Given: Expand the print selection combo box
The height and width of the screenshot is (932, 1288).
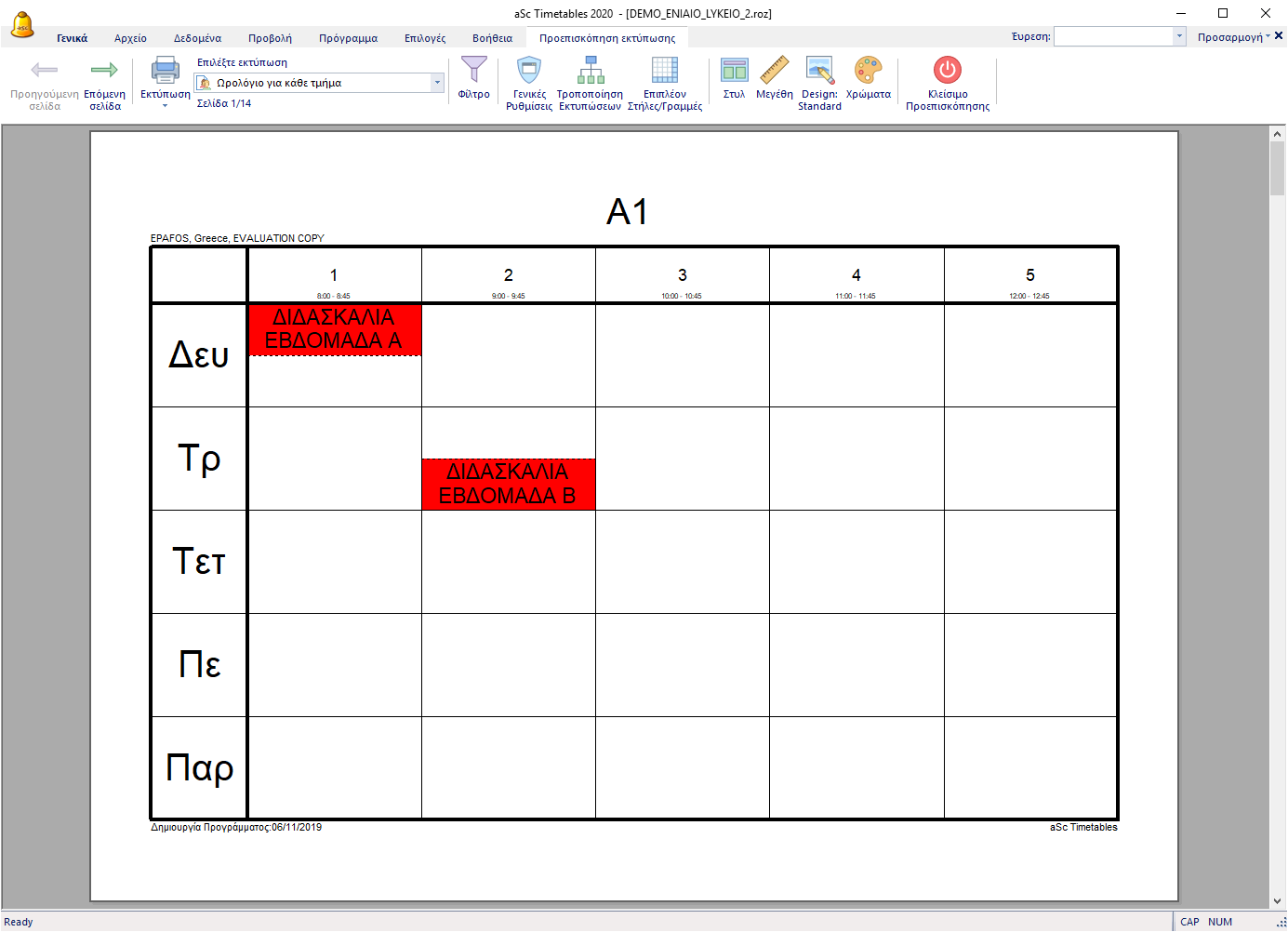Looking at the screenshot, I should tap(437, 83).
